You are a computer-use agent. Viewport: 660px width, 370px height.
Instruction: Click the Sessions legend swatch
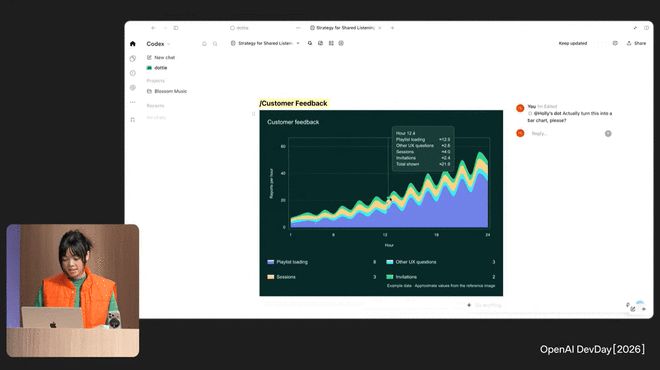(x=271, y=277)
